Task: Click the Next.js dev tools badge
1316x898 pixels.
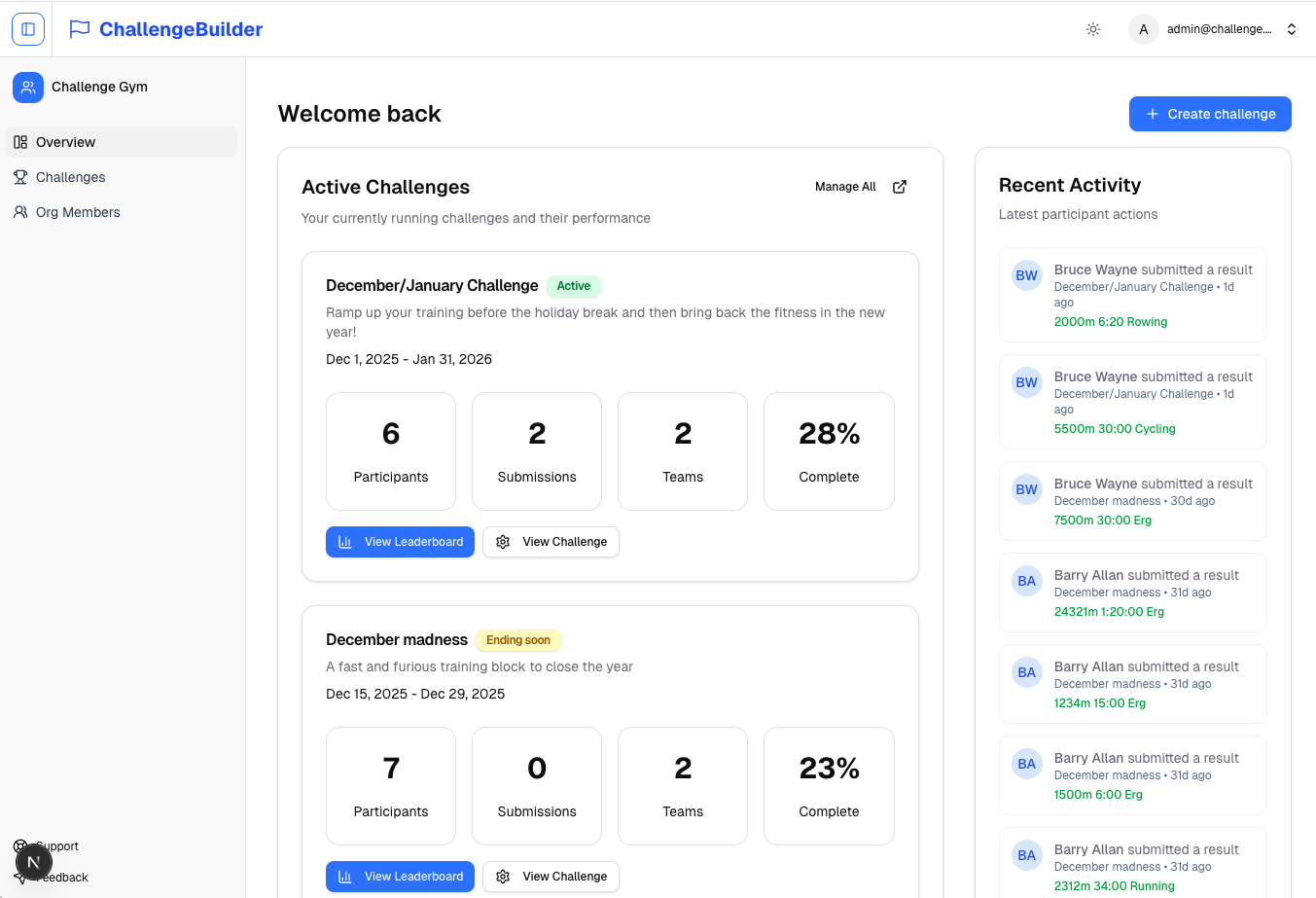Action: click(33, 862)
